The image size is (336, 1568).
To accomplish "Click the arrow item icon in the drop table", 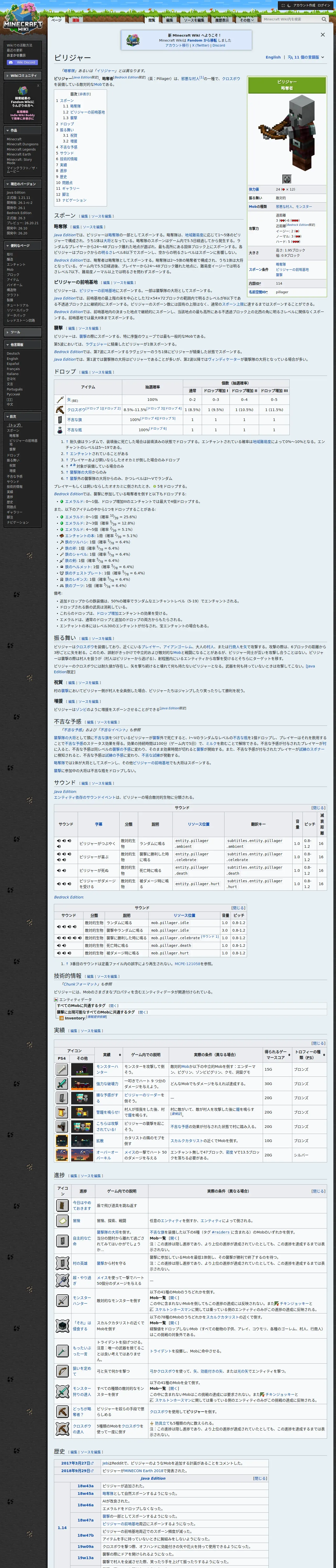I will 60,400.
